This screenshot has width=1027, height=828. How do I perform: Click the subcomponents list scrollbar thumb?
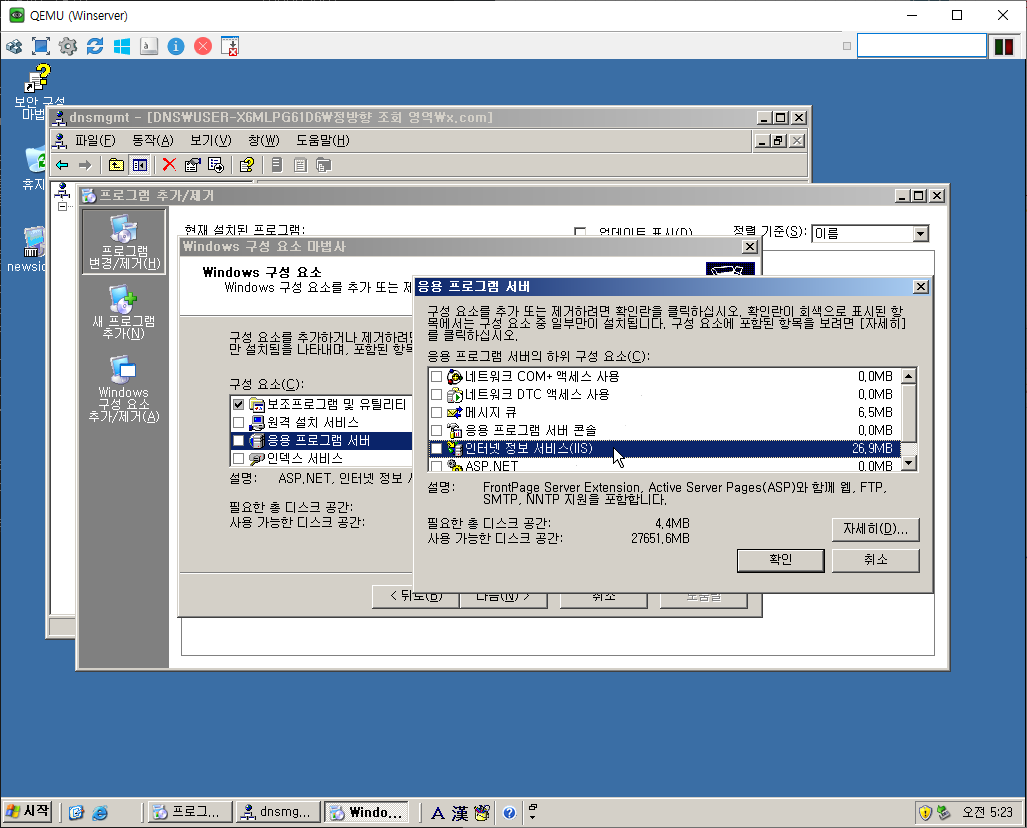tap(908, 413)
